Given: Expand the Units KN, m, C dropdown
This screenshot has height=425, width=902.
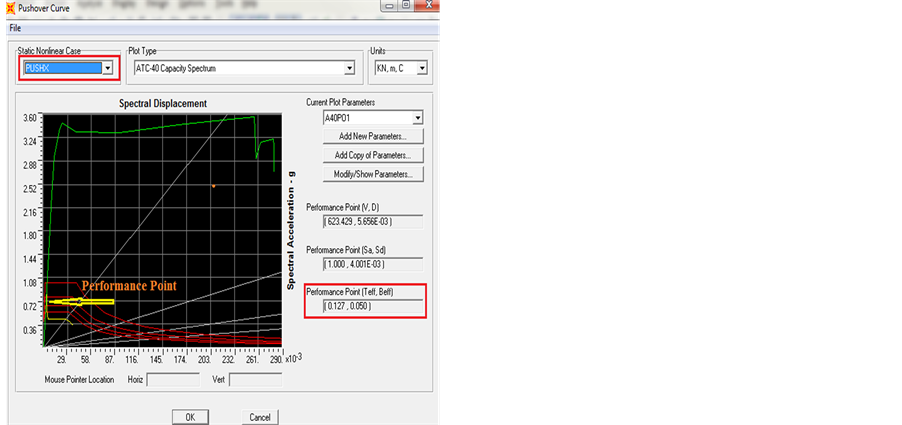Looking at the screenshot, I should click(x=421, y=68).
